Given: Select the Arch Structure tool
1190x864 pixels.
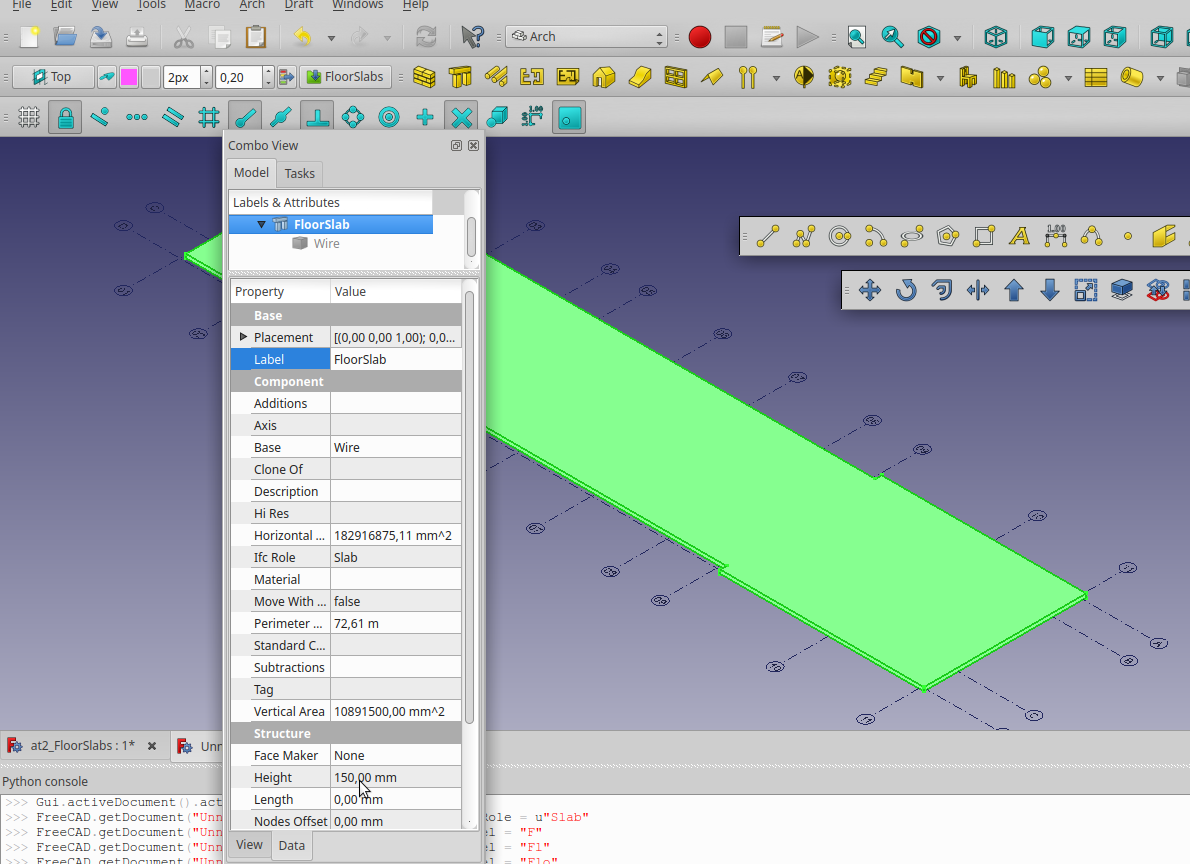Looking at the screenshot, I should [x=460, y=77].
